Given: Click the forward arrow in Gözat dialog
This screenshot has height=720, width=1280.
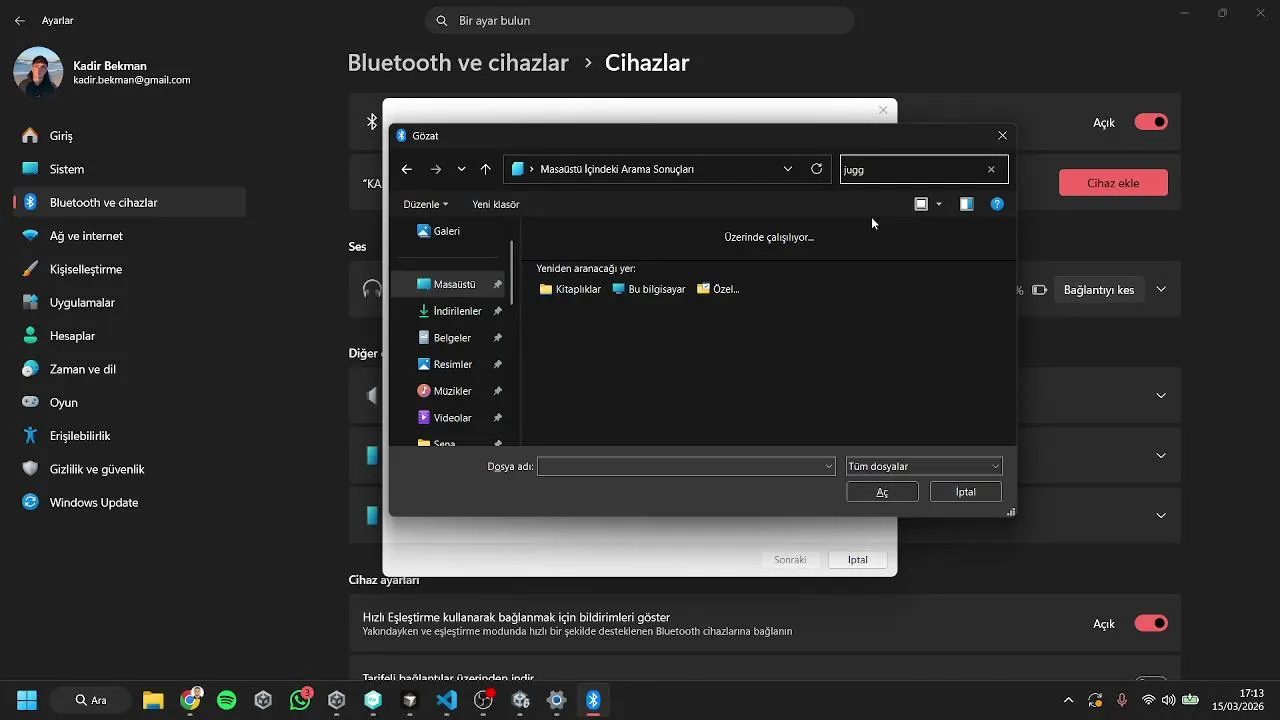Looking at the screenshot, I should [x=436, y=169].
